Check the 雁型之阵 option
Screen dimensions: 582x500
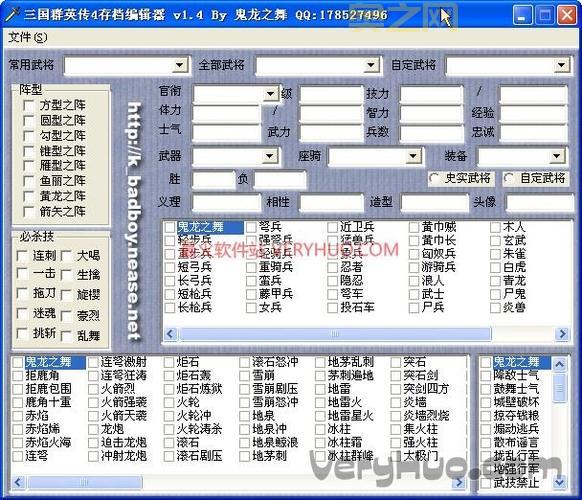click(x=29, y=166)
